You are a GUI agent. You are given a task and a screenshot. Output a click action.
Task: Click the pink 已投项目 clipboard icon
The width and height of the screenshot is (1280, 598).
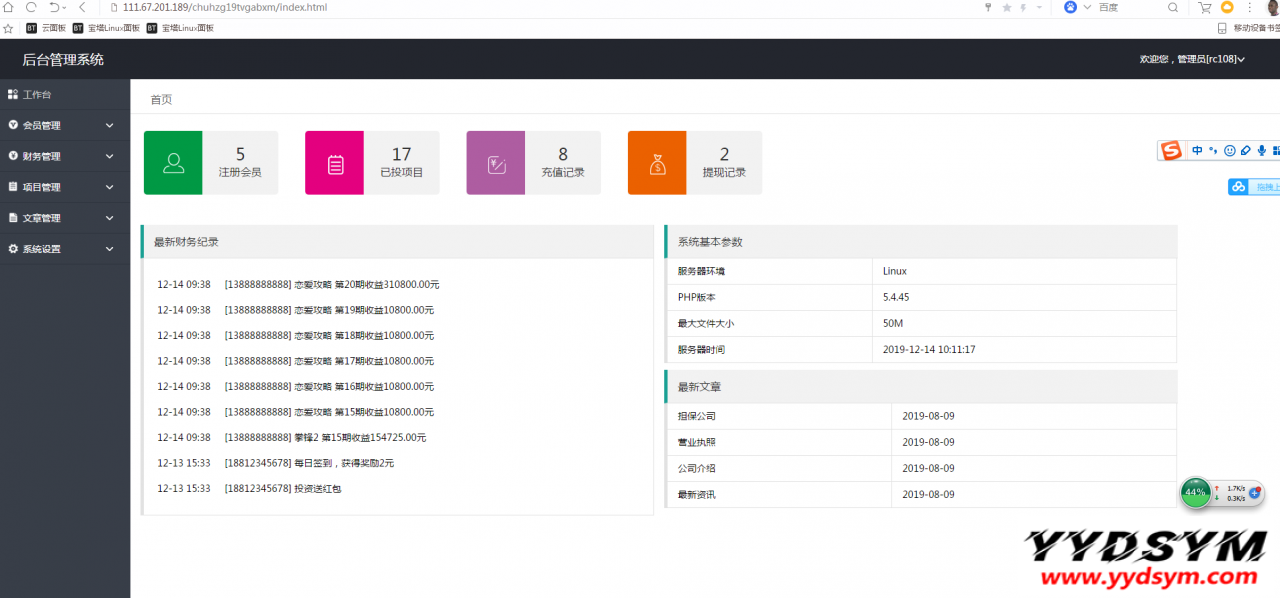pos(335,163)
